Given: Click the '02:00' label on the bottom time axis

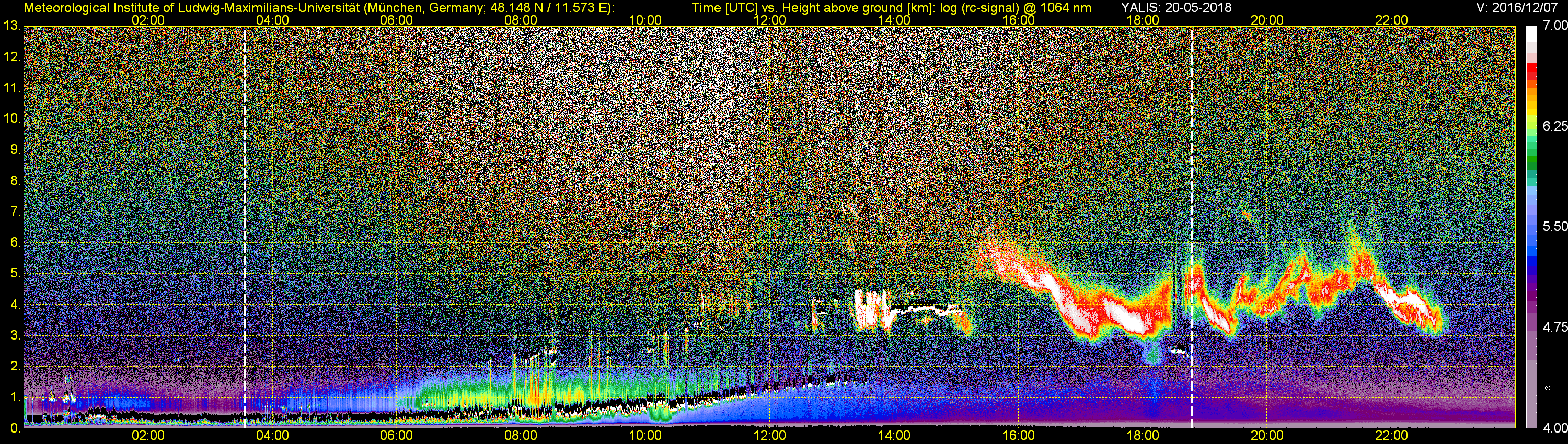Looking at the screenshot, I should click(x=148, y=436).
